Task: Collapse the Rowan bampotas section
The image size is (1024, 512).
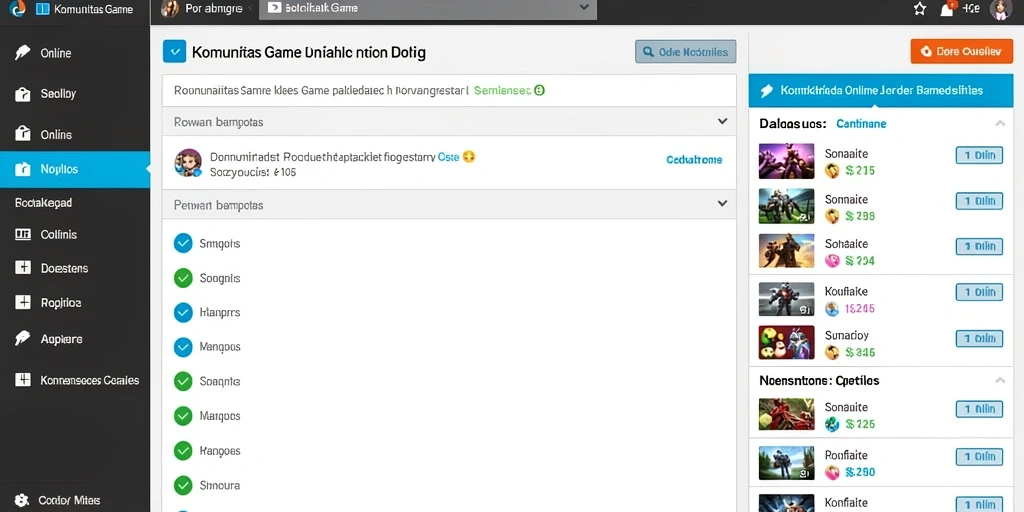Action: pos(722,121)
